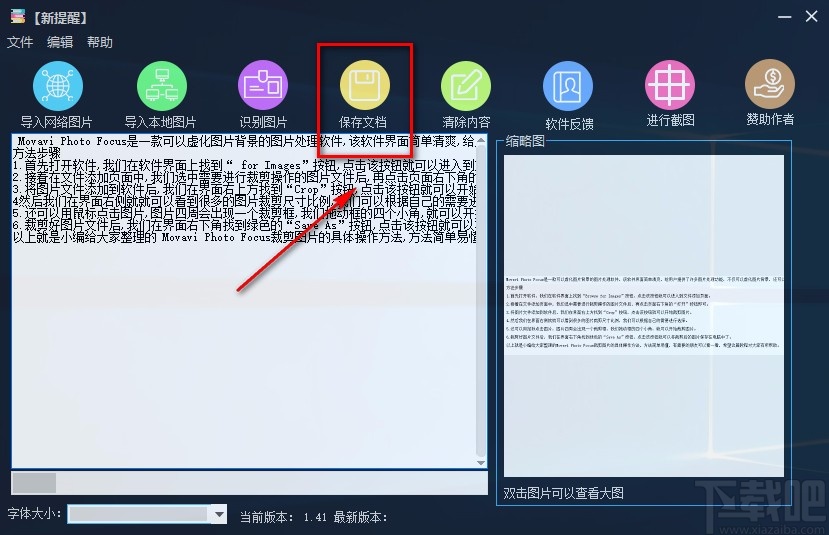Click the 双击图片可以查看大图 hint text
The height and width of the screenshot is (535, 829).
click(x=563, y=493)
